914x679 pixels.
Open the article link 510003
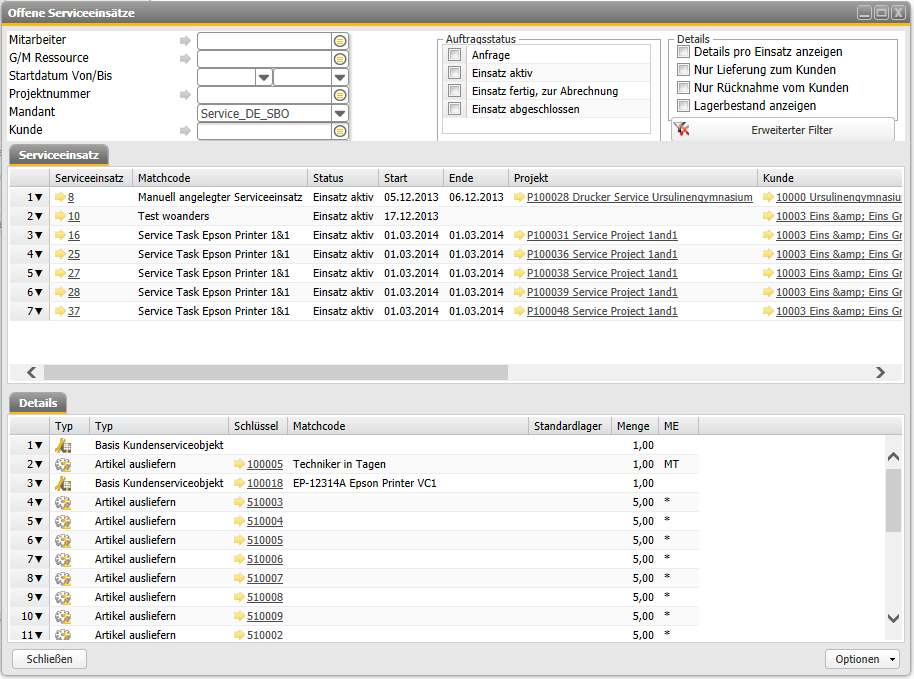264,503
